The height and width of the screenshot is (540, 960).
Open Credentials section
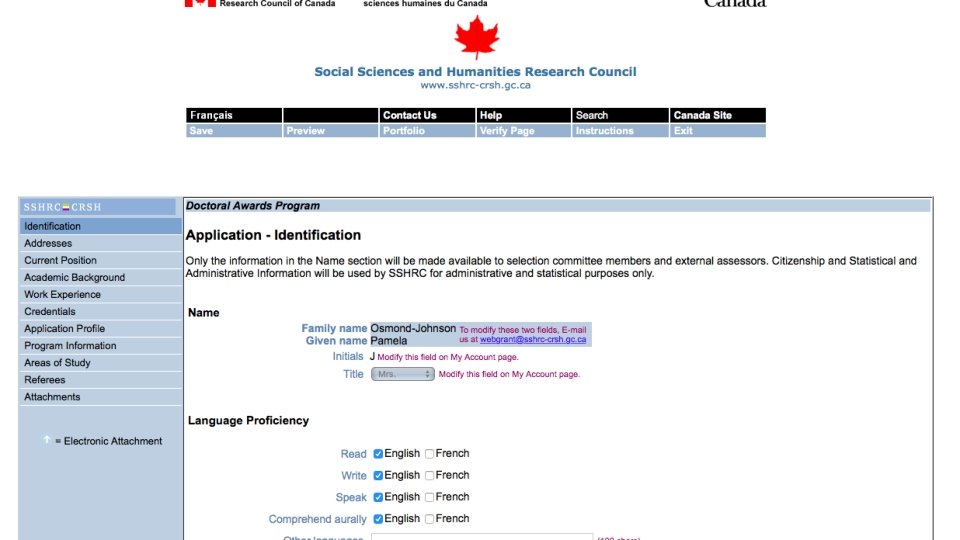[x=101, y=312]
